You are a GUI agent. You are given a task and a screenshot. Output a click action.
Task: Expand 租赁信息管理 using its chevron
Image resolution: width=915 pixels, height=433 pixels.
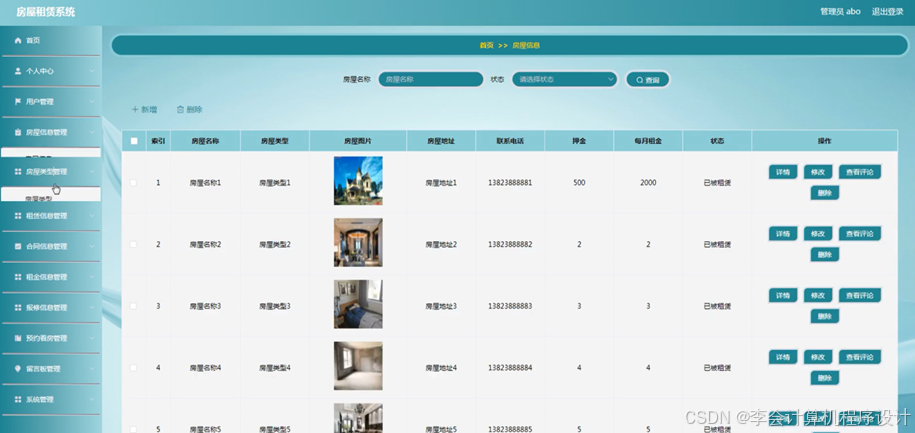[x=92, y=216]
